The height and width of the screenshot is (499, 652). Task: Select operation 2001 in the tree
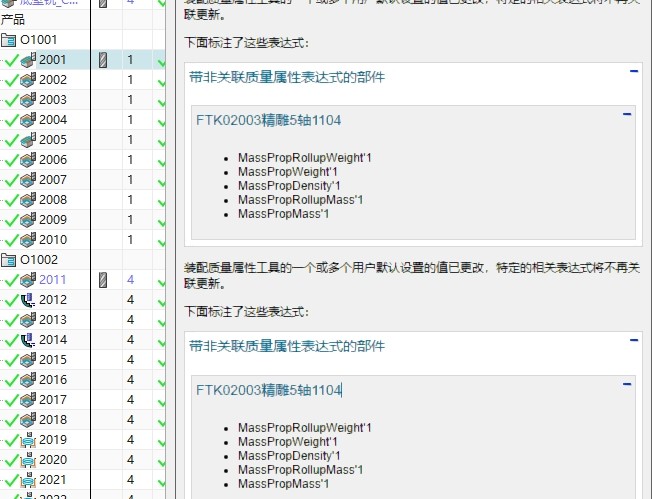coord(53,60)
